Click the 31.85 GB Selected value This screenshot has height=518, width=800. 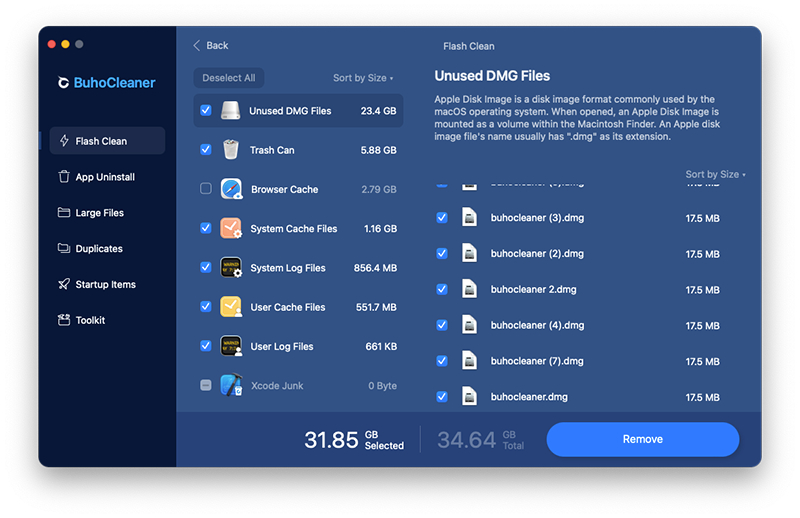[354, 439]
